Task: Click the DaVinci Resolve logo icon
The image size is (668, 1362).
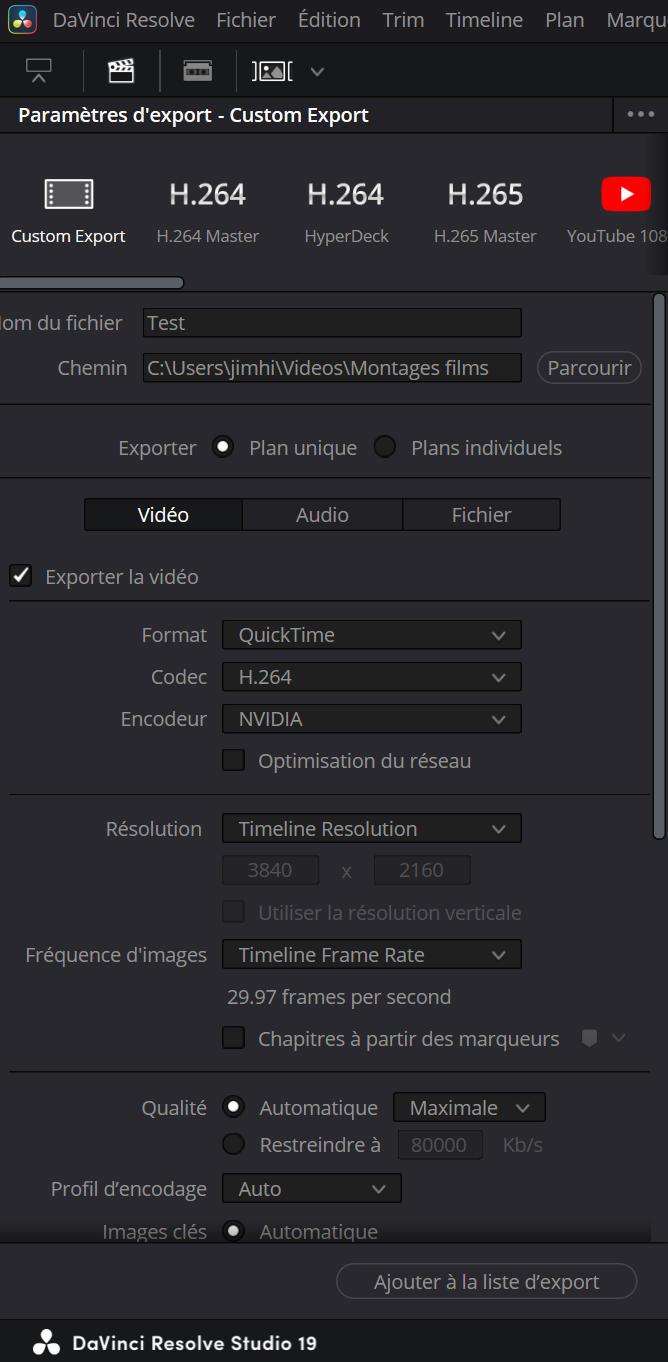Action: (23, 20)
